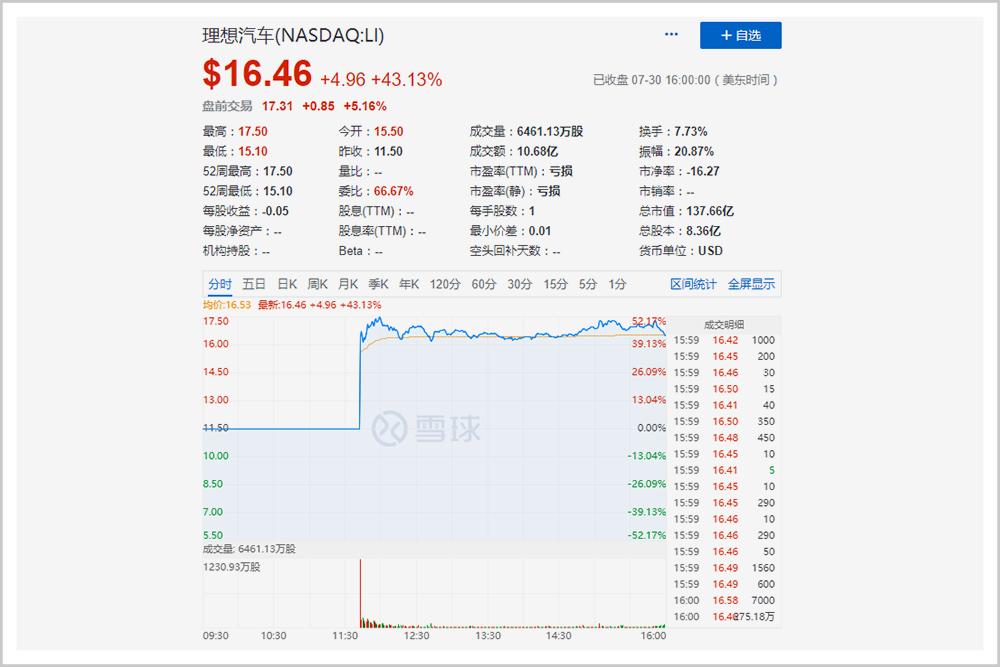This screenshot has height=667, width=1000.
Task: Pick the 1分 chart tab
Action: [x=617, y=284]
